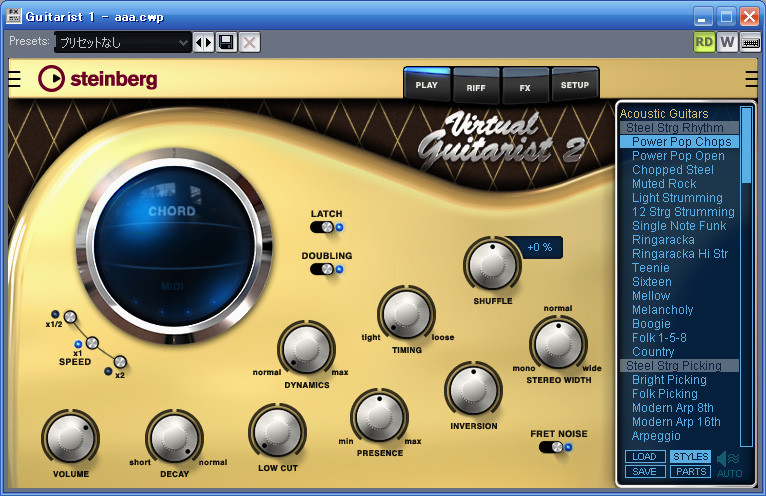
Task: Select the Steel Strg Rhythm category header
Action: pyautogui.click(x=679, y=128)
